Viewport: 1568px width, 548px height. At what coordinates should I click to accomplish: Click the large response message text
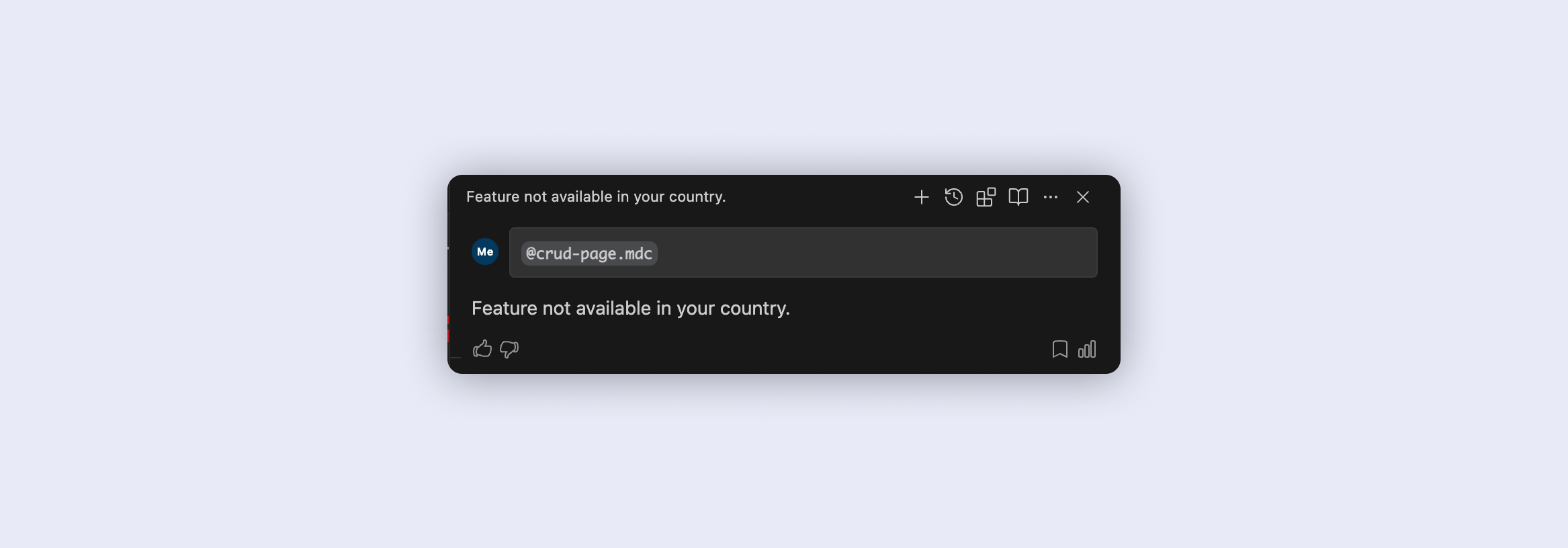(630, 308)
